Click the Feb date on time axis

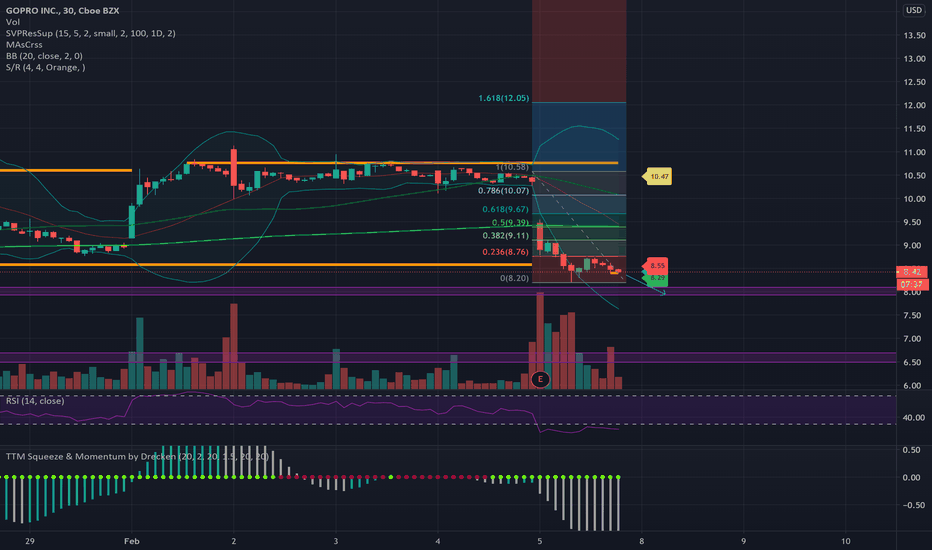[131, 541]
